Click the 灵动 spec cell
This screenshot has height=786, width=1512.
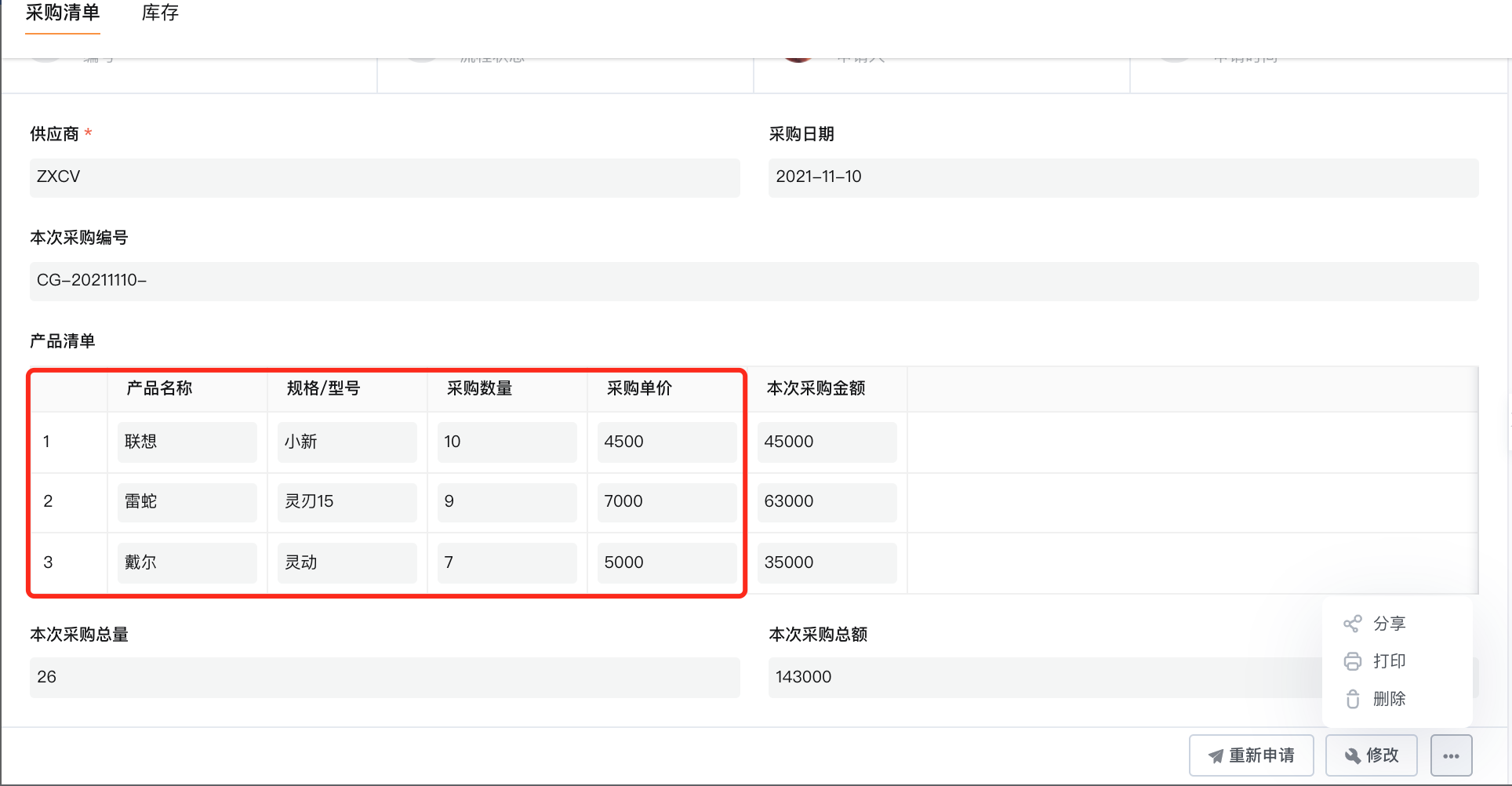point(347,563)
